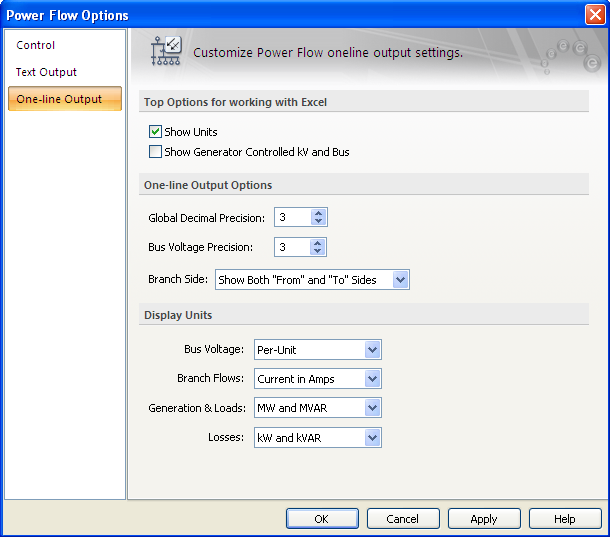
Task: Switch to the Text Output page
Action: pos(46,72)
